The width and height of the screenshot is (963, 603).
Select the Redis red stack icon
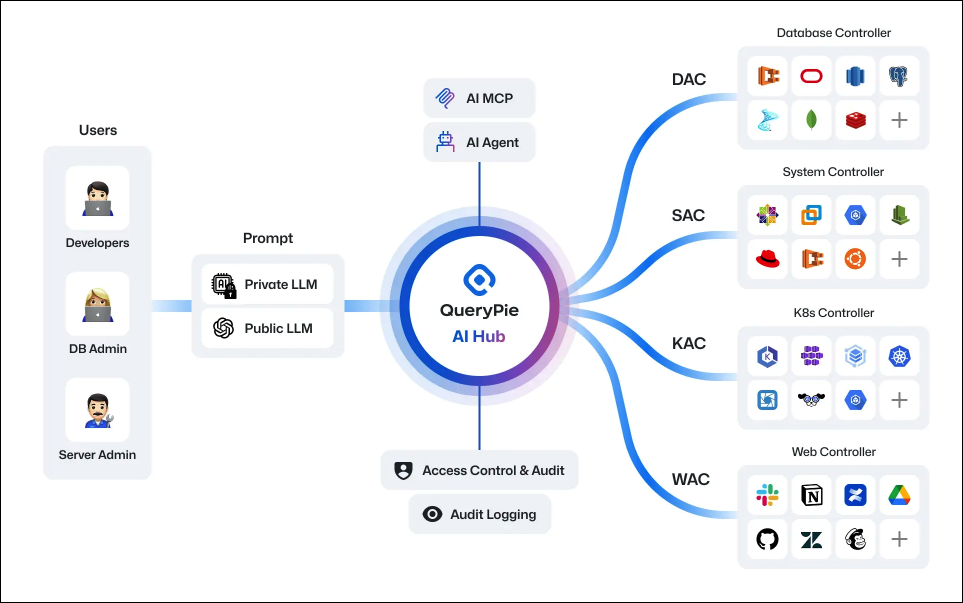pyautogui.click(x=855, y=120)
